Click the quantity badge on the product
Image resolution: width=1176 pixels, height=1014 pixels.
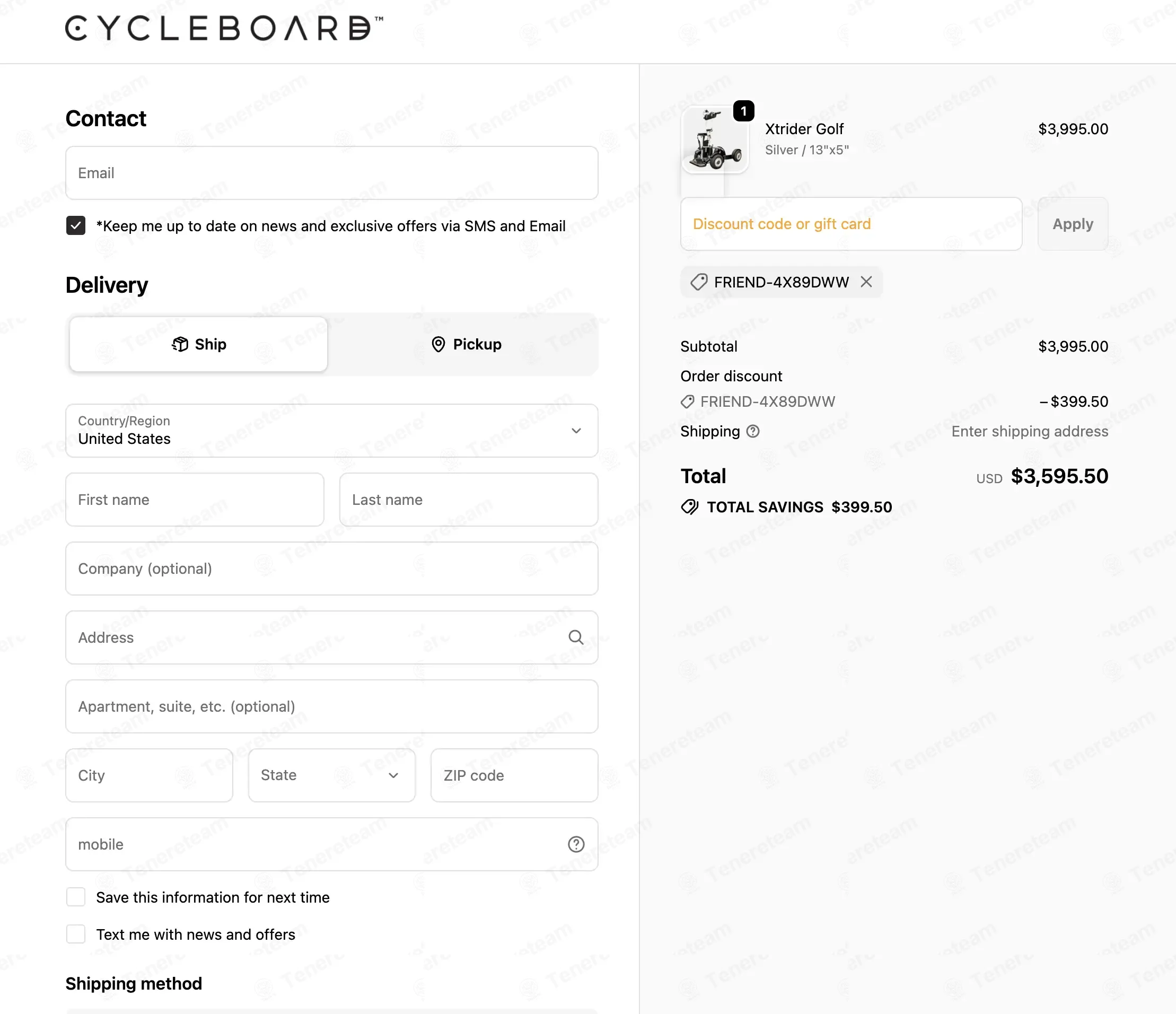coord(743,111)
